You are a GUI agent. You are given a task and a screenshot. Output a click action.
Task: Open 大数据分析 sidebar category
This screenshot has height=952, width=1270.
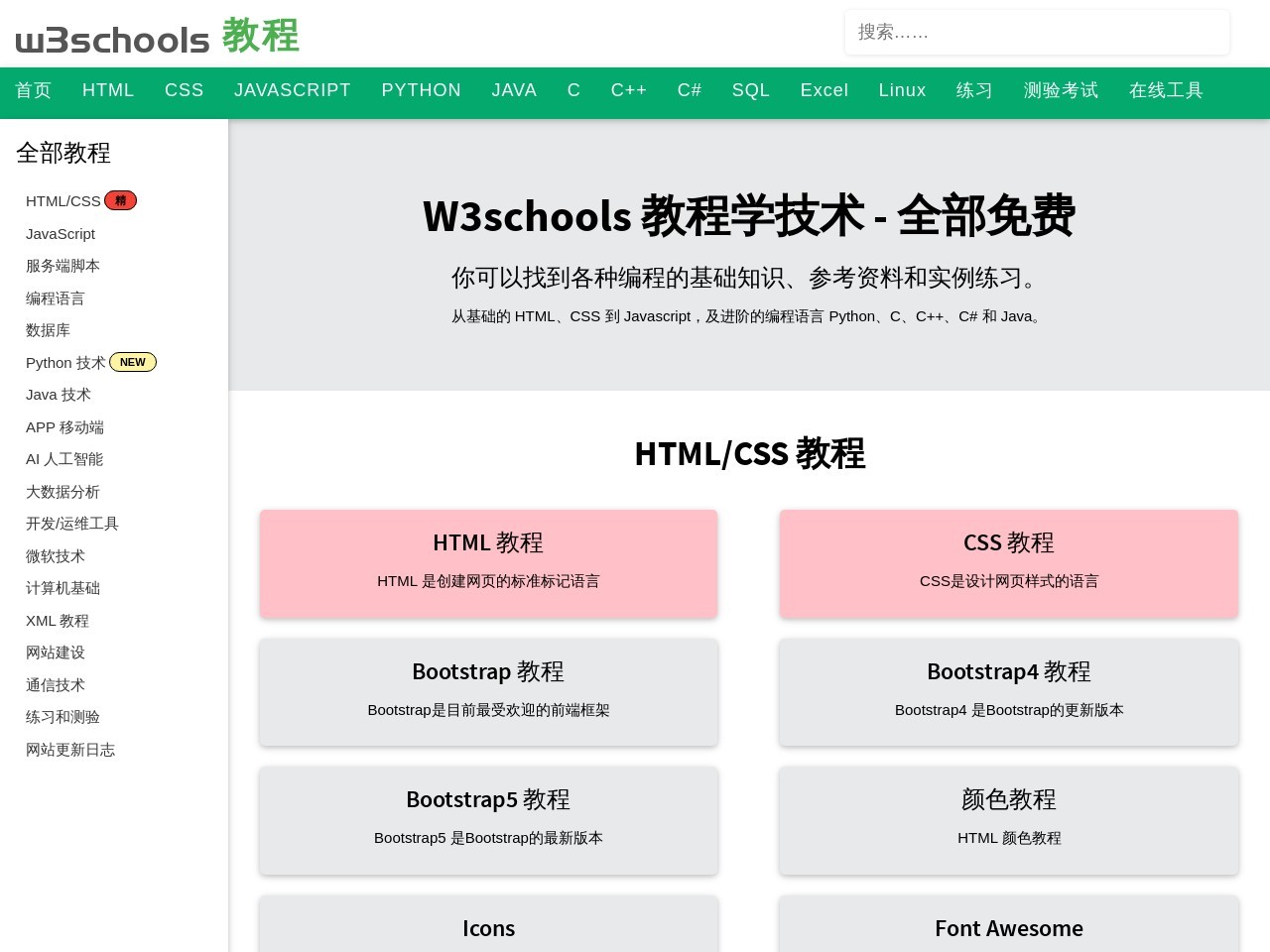click(63, 492)
